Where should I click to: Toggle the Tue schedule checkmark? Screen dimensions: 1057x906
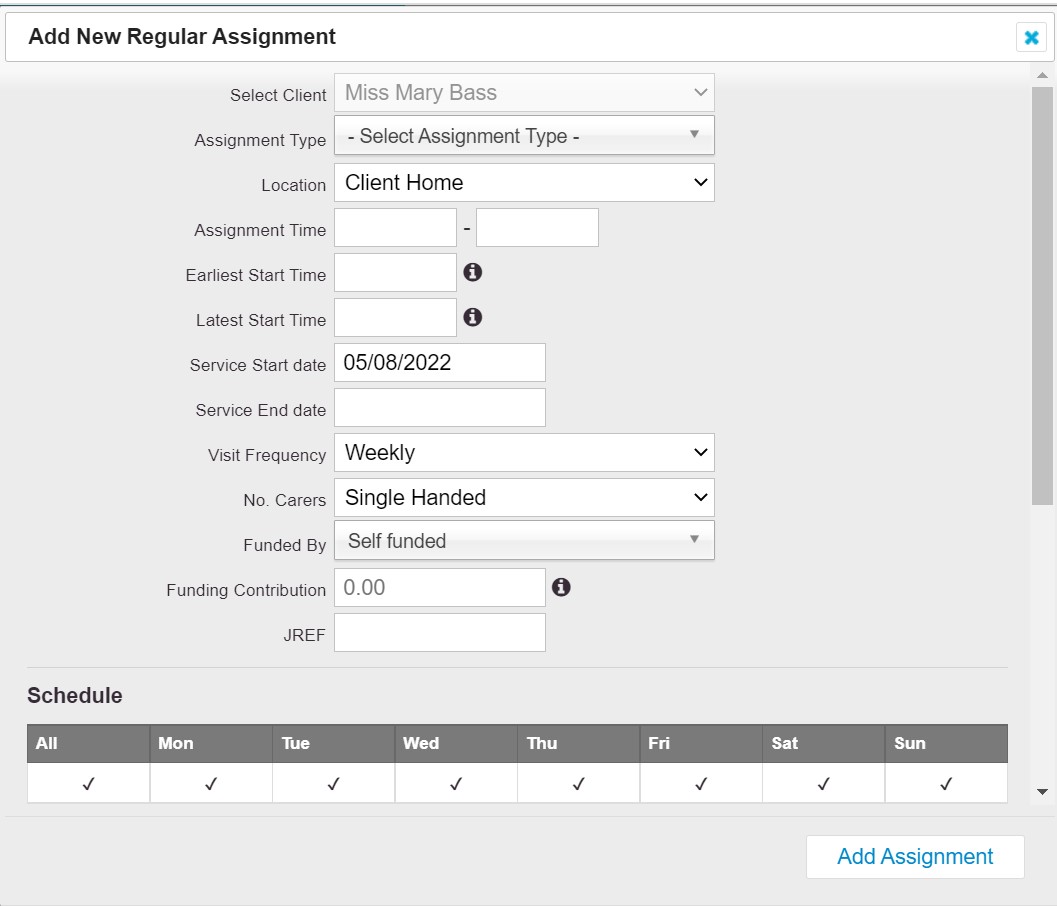(x=334, y=783)
